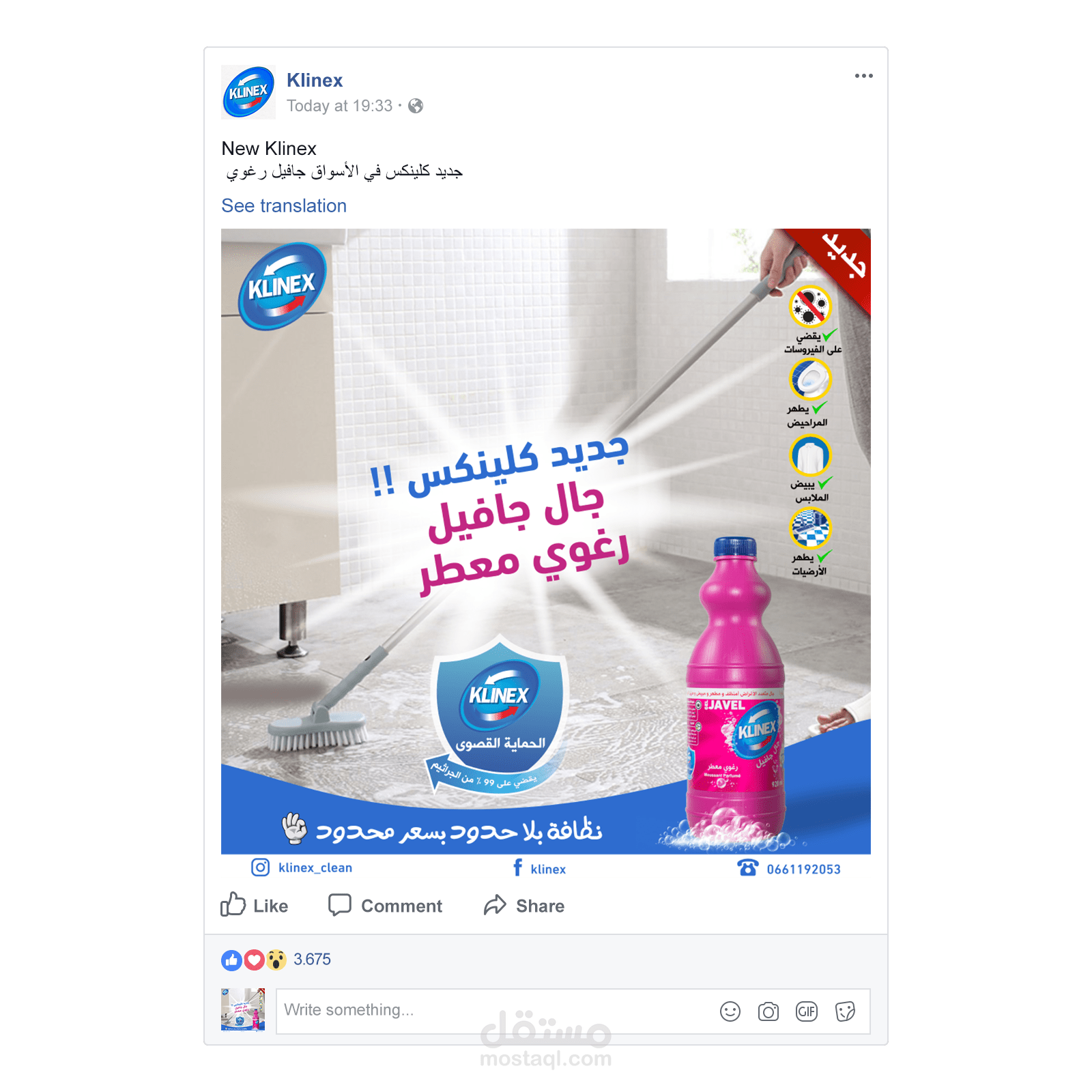Click the commenter avatar thumbnail
The height and width of the screenshot is (1092, 1092).
(x=243, y=1010)
